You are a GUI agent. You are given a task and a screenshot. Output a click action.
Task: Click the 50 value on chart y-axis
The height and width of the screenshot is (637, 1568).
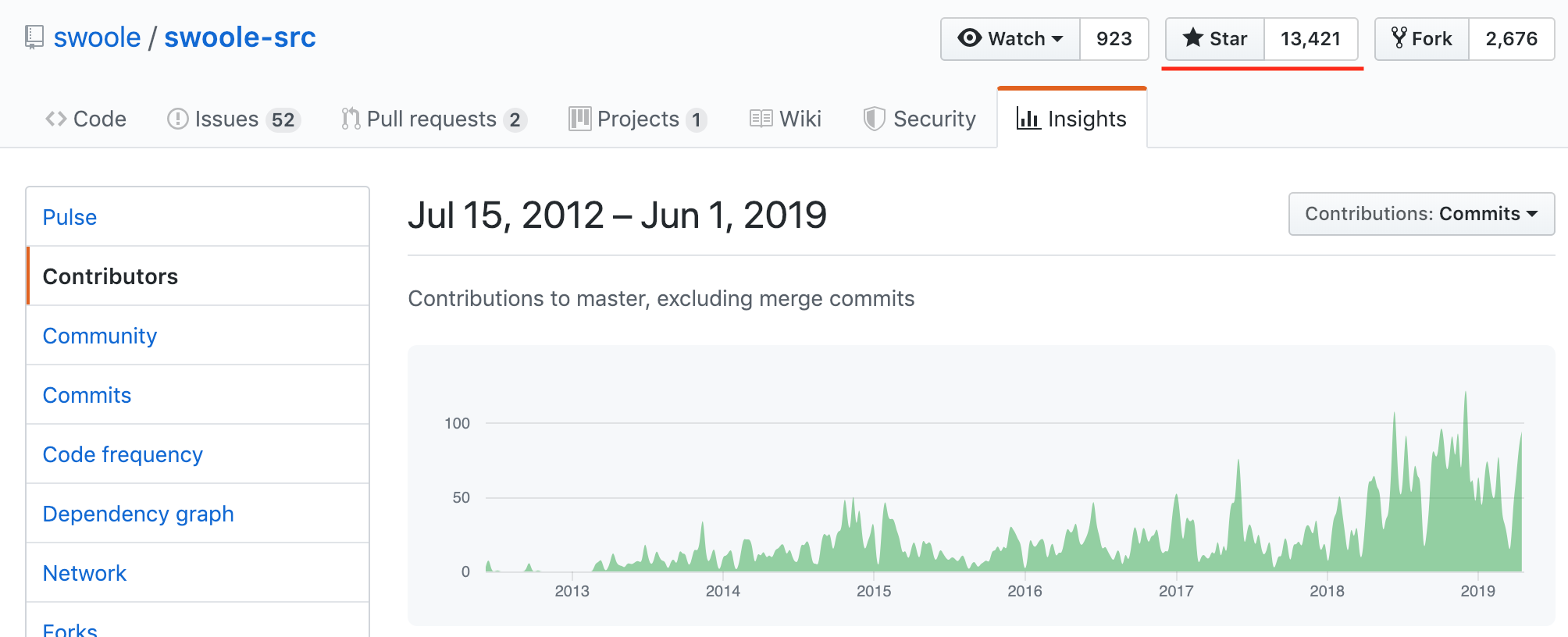[x=461, y=497]
